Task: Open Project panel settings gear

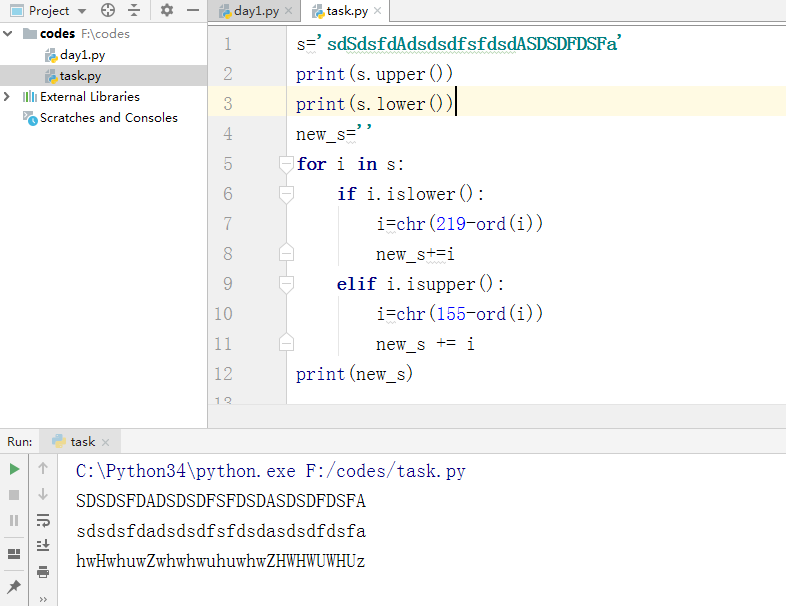Action: pos(166,11)
